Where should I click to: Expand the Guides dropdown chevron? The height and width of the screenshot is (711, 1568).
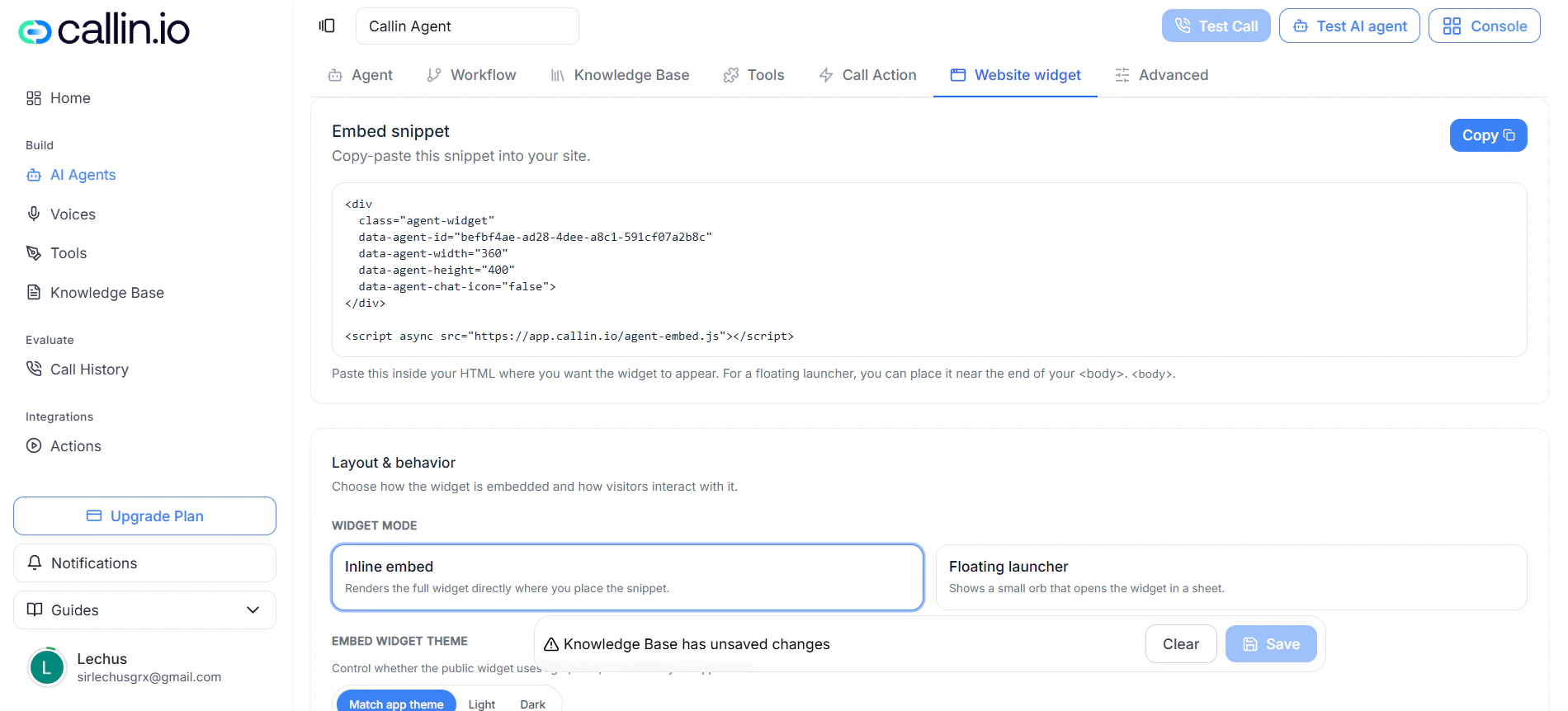253,610
